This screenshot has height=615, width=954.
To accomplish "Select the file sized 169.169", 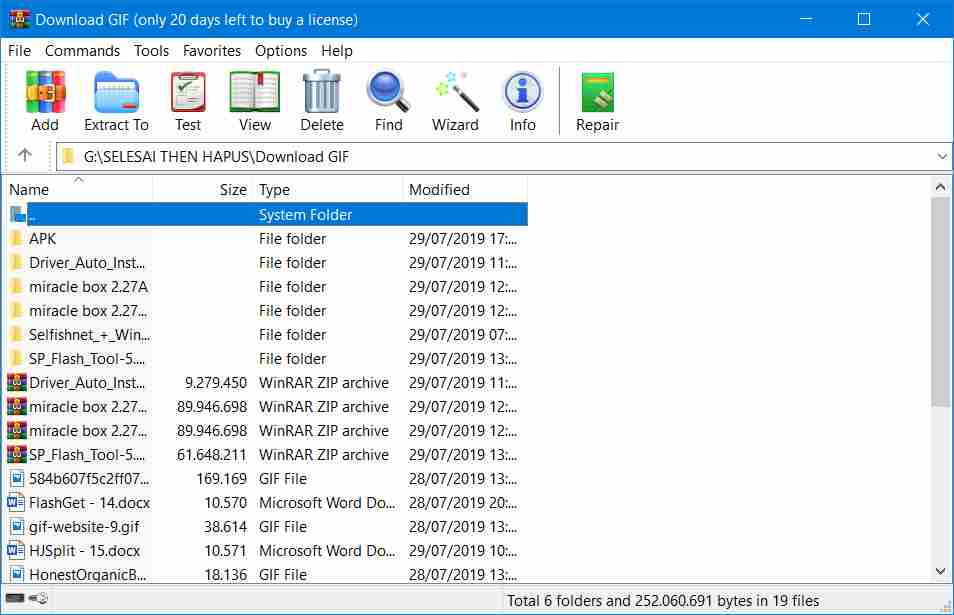I will [221, 479].
